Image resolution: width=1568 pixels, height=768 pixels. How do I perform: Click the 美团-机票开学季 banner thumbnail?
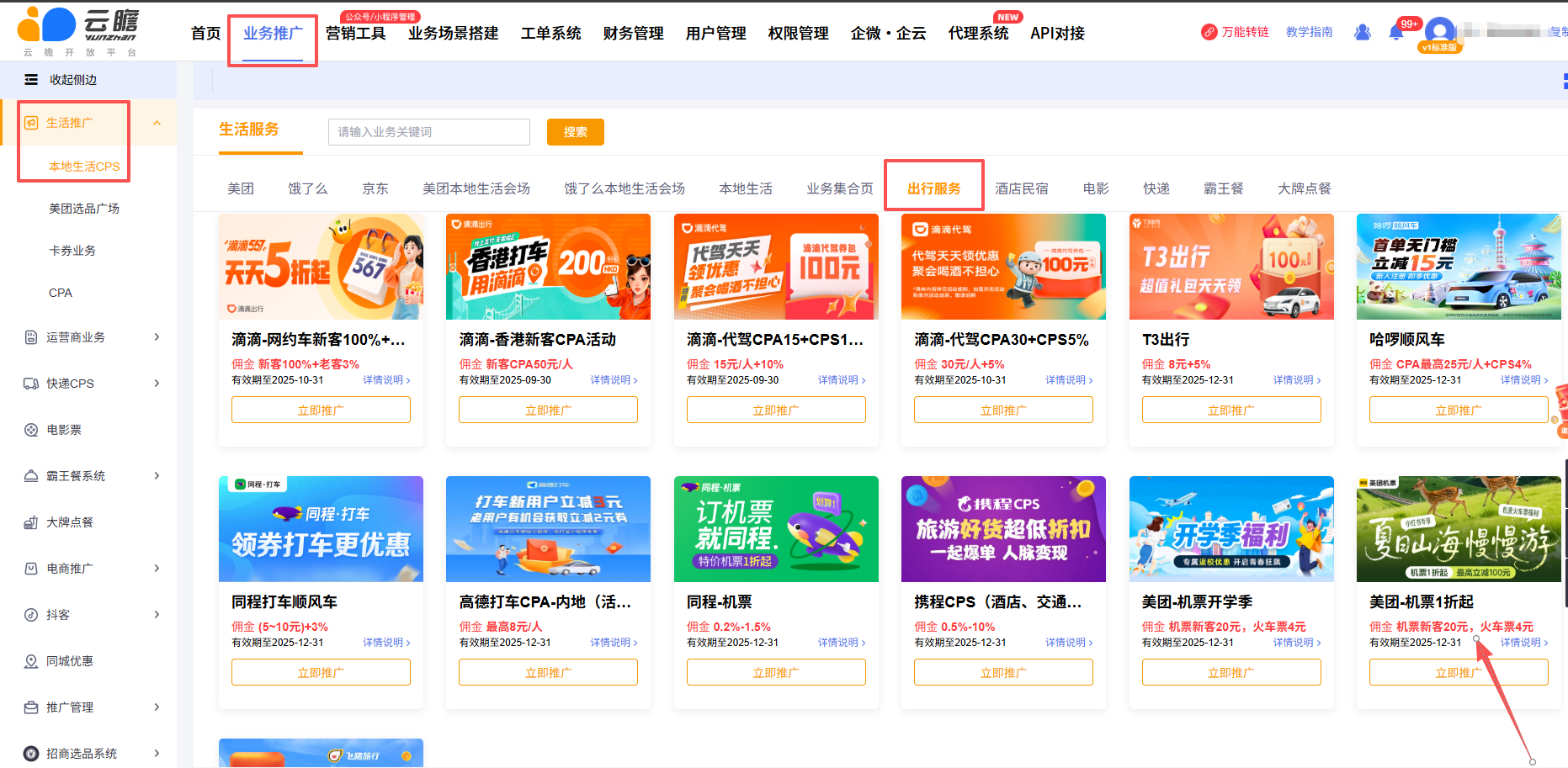[1231, 529]
